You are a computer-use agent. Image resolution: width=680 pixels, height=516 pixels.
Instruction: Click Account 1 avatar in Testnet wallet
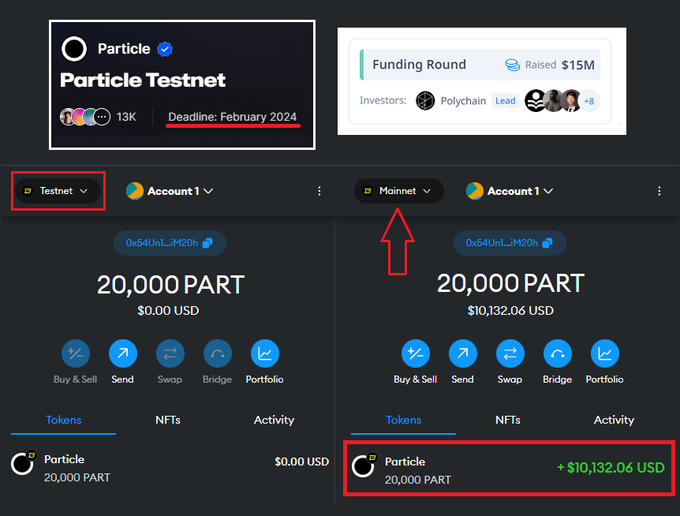[x=134, y=191]
